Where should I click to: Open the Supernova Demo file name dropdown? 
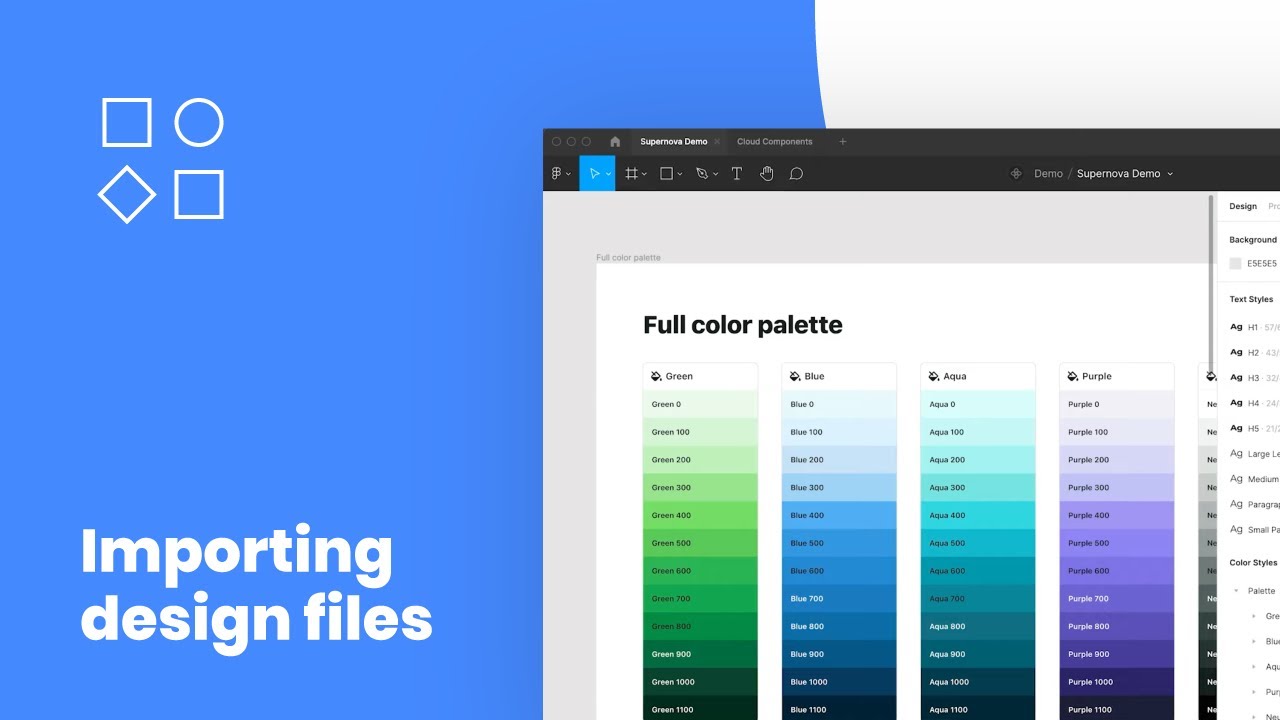[x=1170, y=174]
